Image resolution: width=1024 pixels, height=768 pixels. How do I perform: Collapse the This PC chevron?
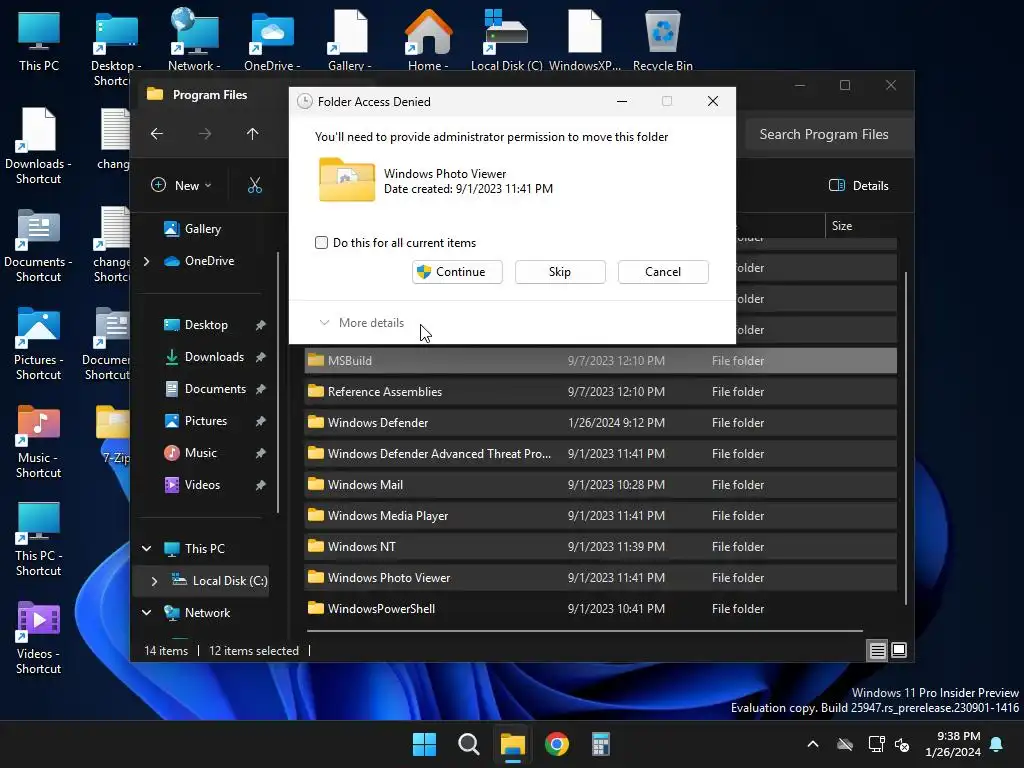tap(147, 549)
